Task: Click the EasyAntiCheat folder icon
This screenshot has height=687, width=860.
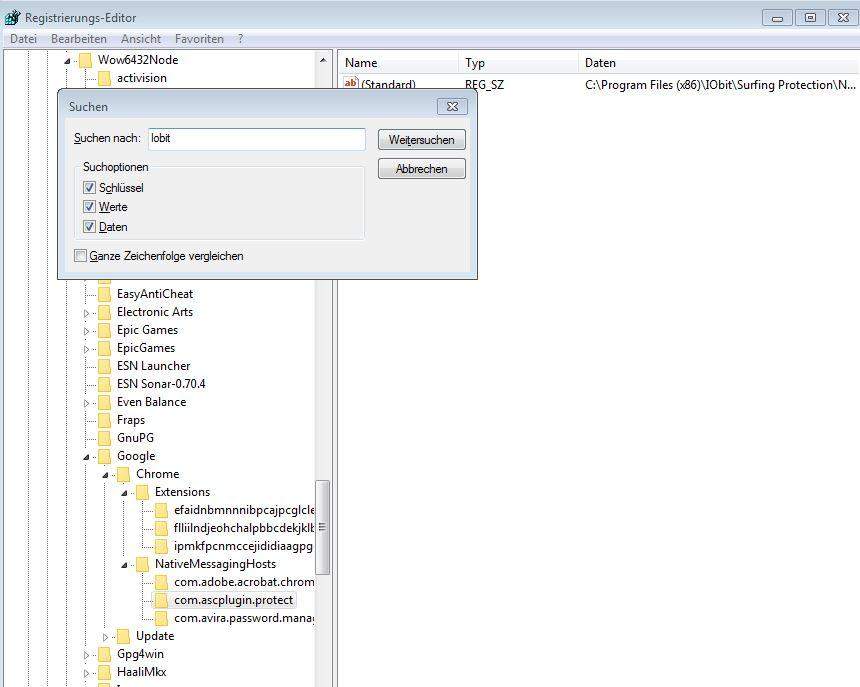Action: (105, 294)
